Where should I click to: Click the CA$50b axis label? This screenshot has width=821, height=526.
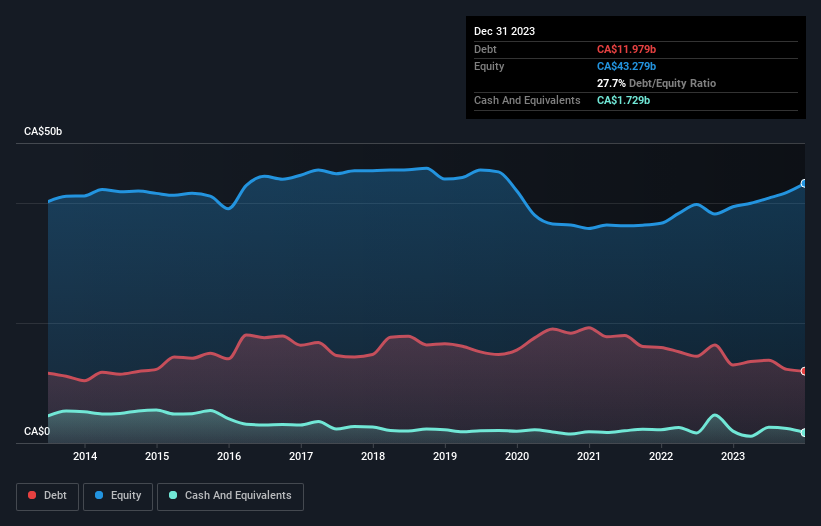click(x=43, y=131)
